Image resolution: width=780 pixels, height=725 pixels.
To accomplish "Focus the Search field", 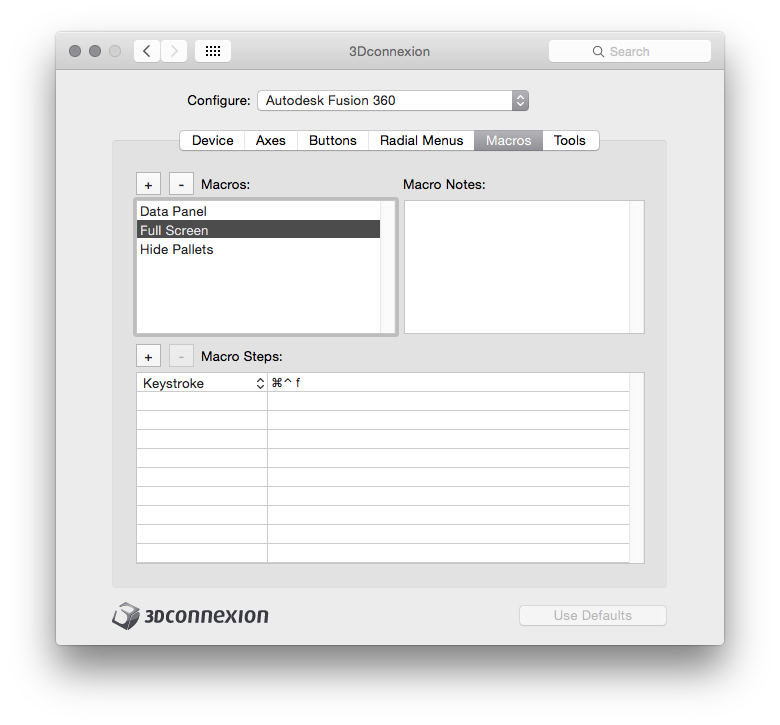I will (630, 51).
